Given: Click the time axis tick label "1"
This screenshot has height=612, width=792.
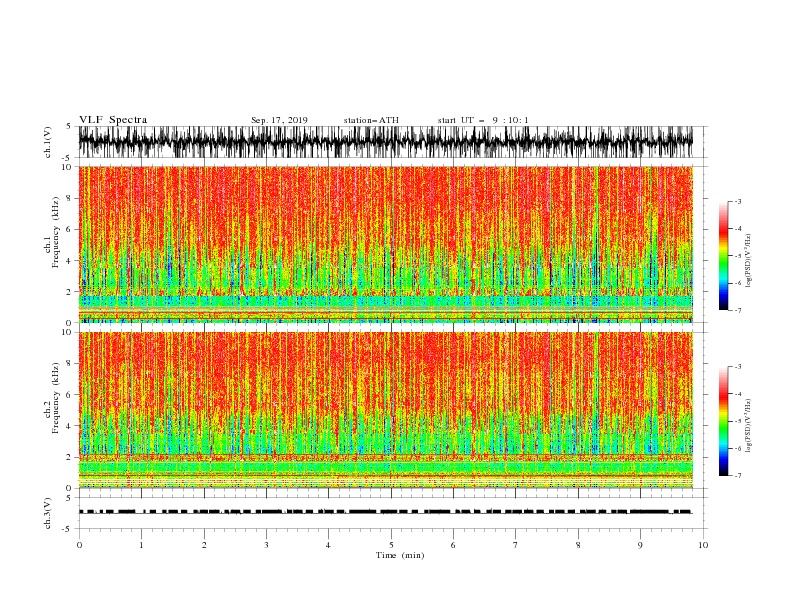Looking at the screenshot, I should (141, 545).
